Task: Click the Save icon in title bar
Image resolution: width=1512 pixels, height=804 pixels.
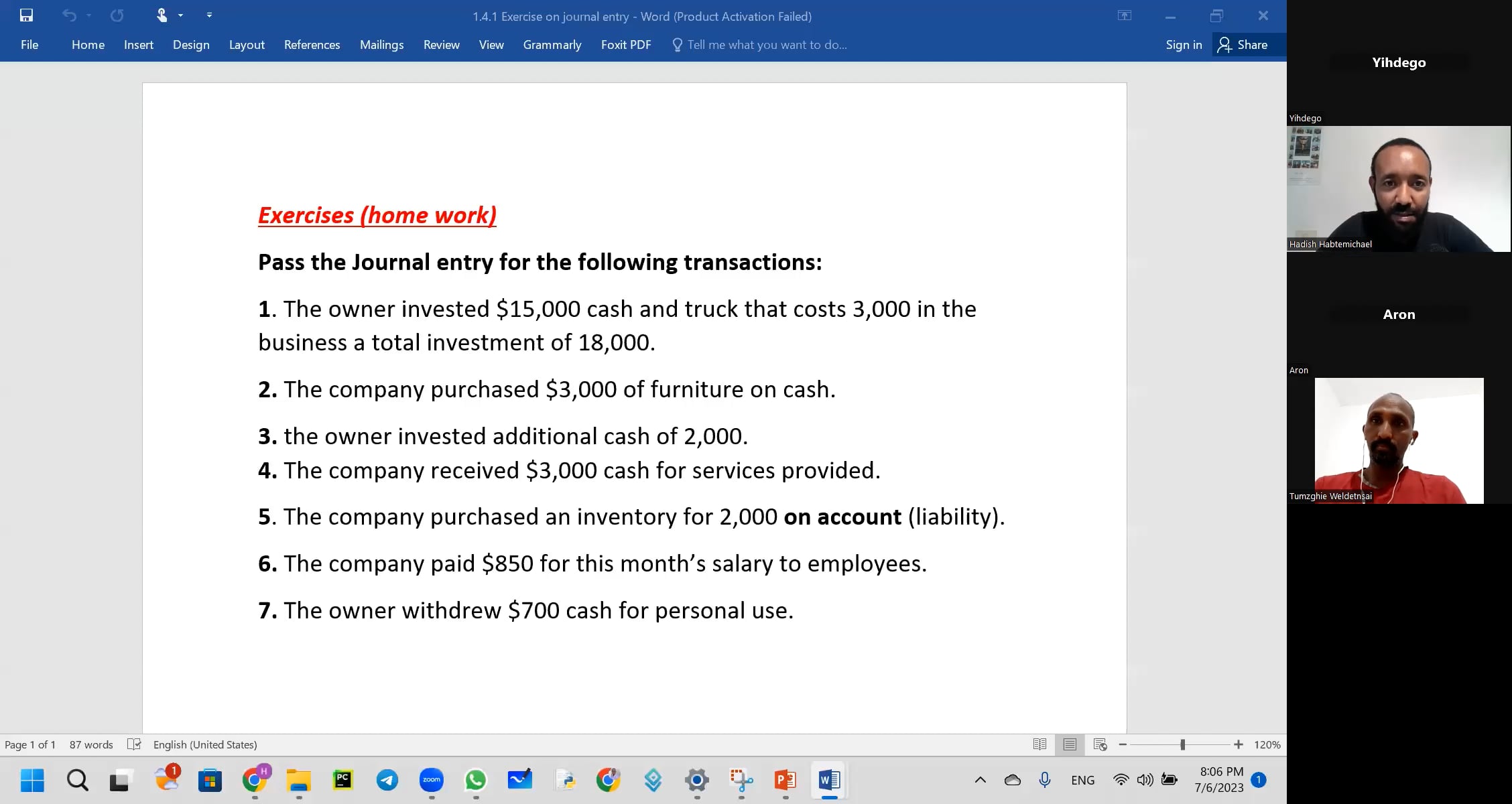Action: click(x=26, y=15)
